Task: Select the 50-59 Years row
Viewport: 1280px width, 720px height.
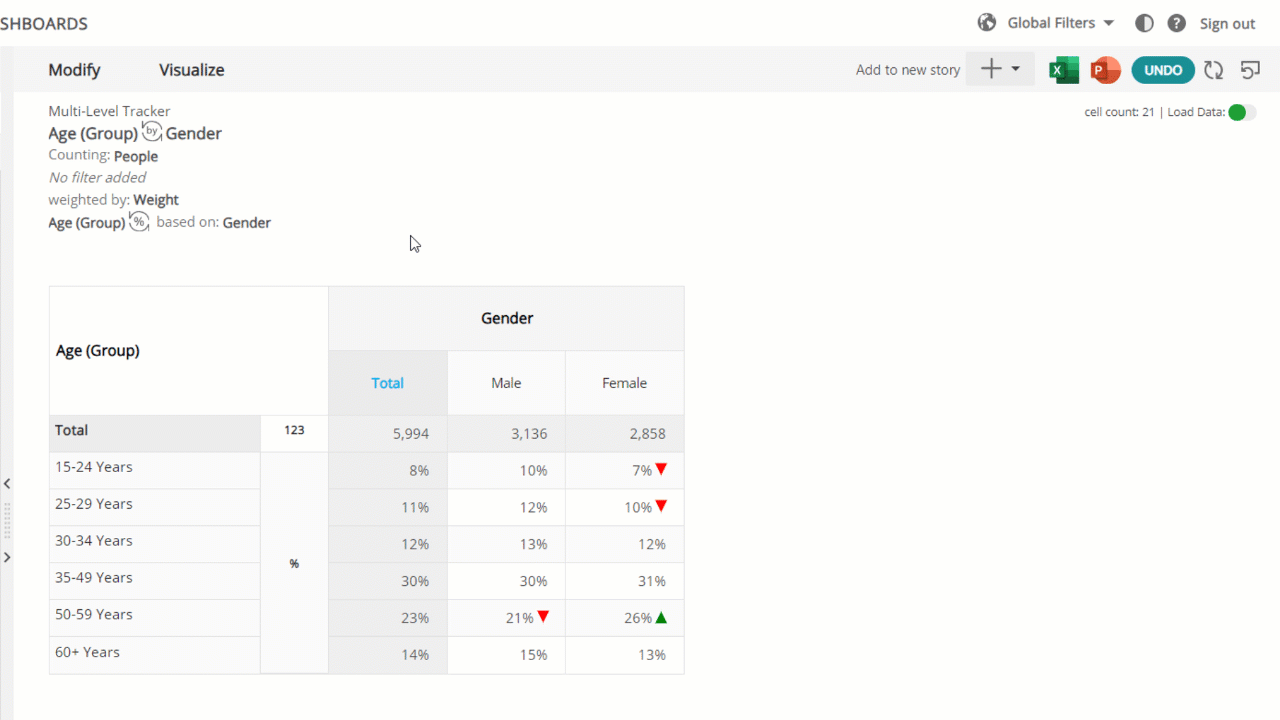Action: click(x=155, y=616)
